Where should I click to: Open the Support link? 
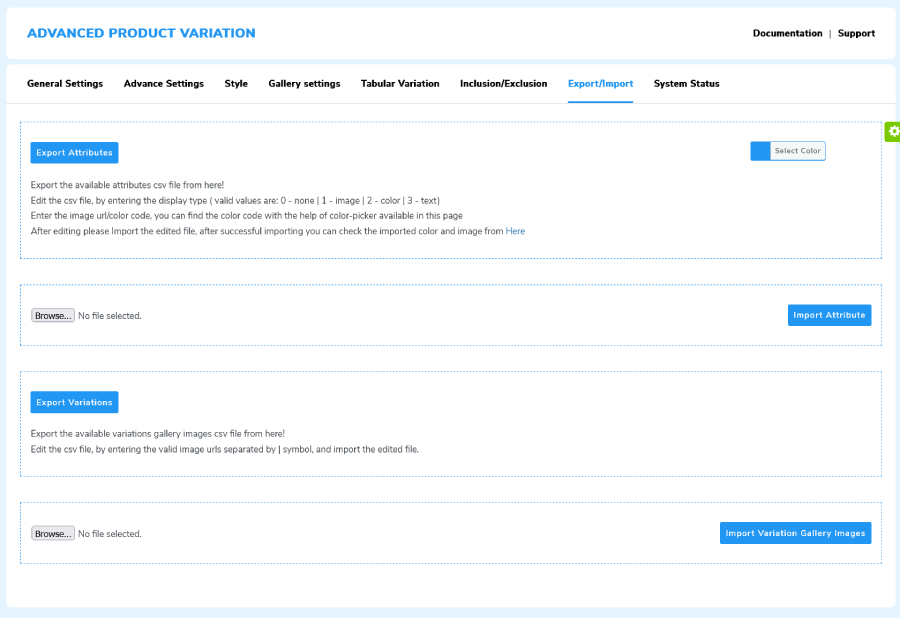[x=856, y=33]
